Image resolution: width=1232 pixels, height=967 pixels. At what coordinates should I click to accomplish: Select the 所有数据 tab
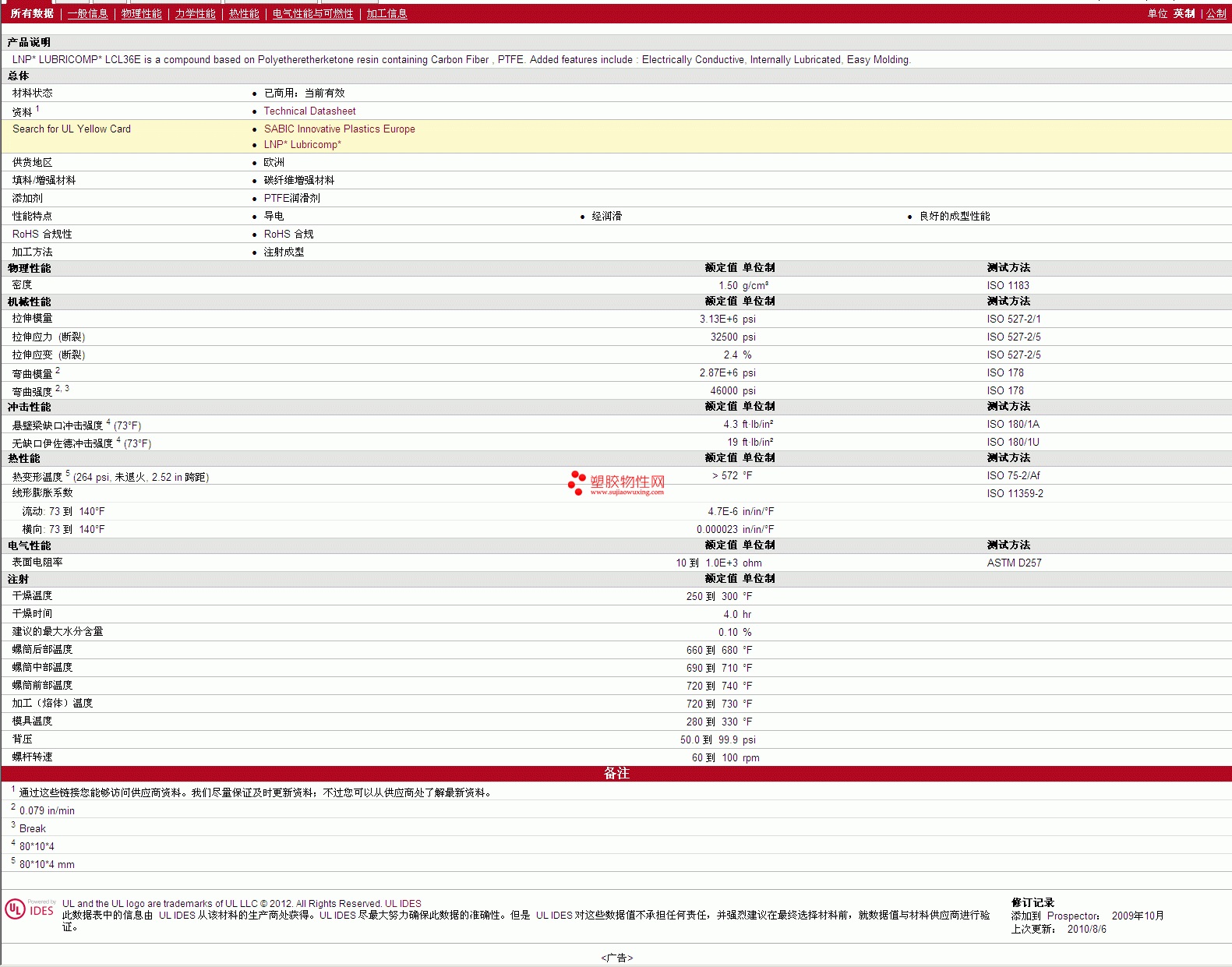pyautogui.click(x=32, y=13)
